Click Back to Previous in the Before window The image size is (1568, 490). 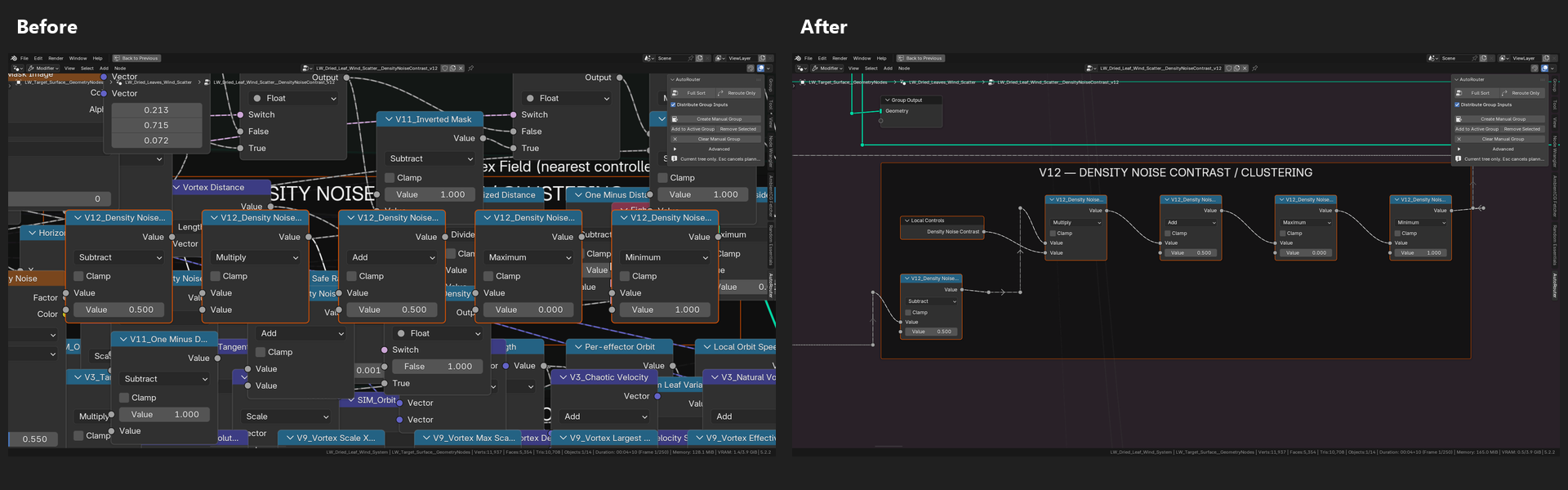pos(136,58)
